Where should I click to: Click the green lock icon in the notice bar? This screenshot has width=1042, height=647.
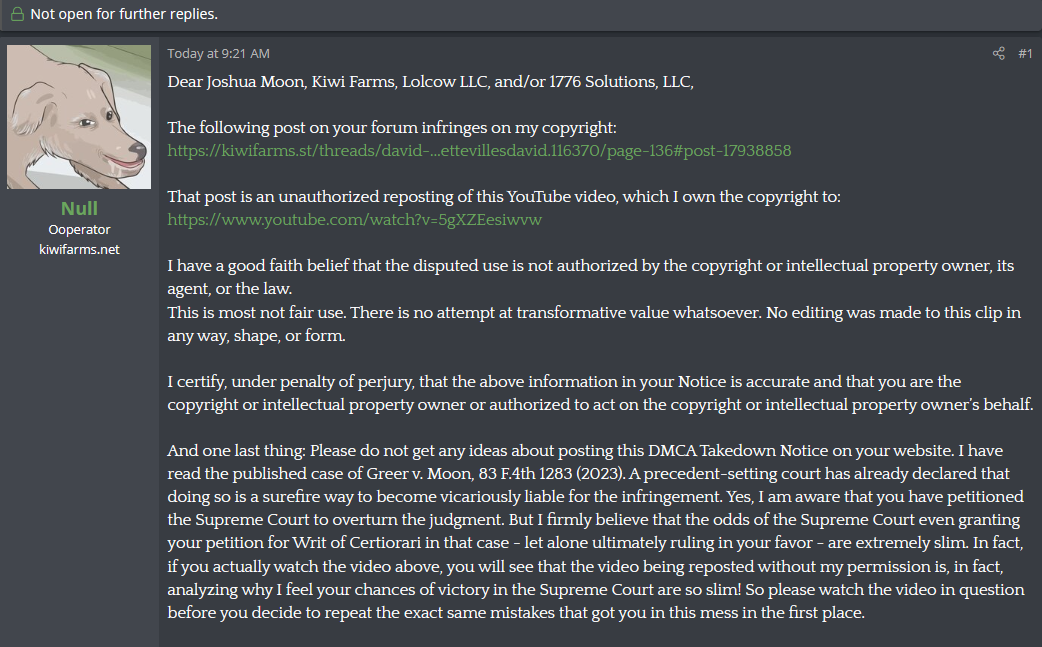17,14
